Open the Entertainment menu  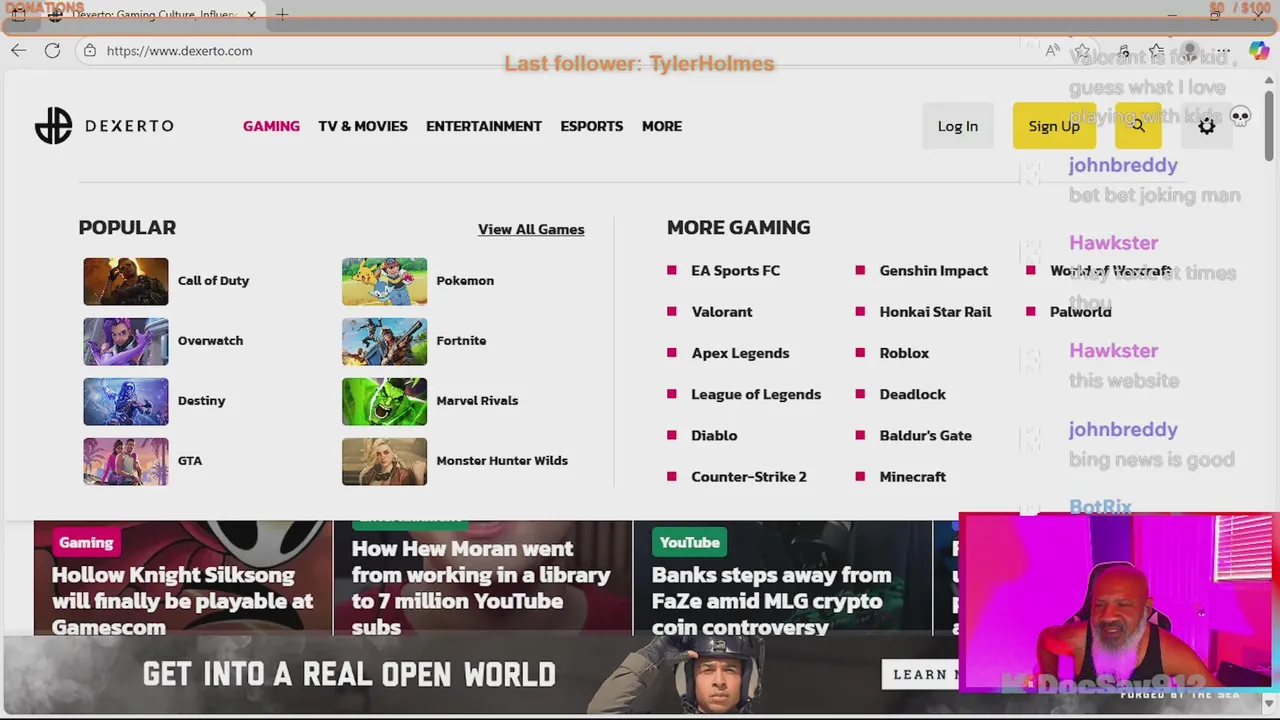pos(484,126)
